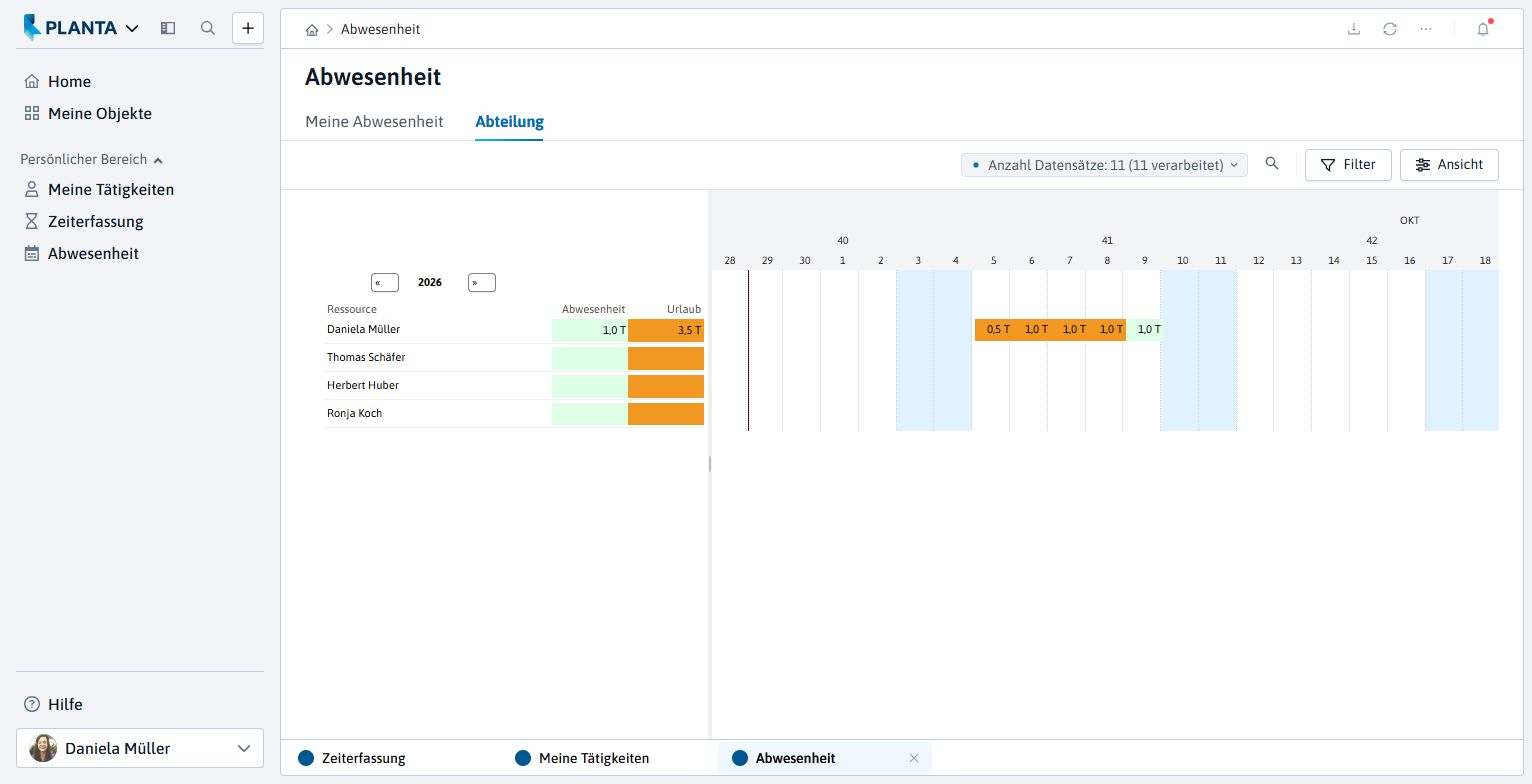Click the refresh icon in header
This screenshot has height=784, width=1532.
1390,29
